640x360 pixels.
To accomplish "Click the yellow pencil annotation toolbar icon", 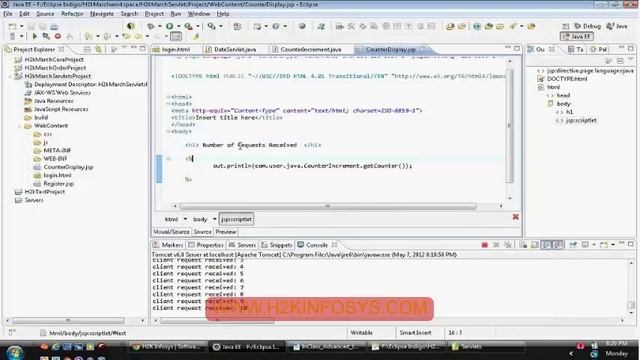I will coord(196,36).
